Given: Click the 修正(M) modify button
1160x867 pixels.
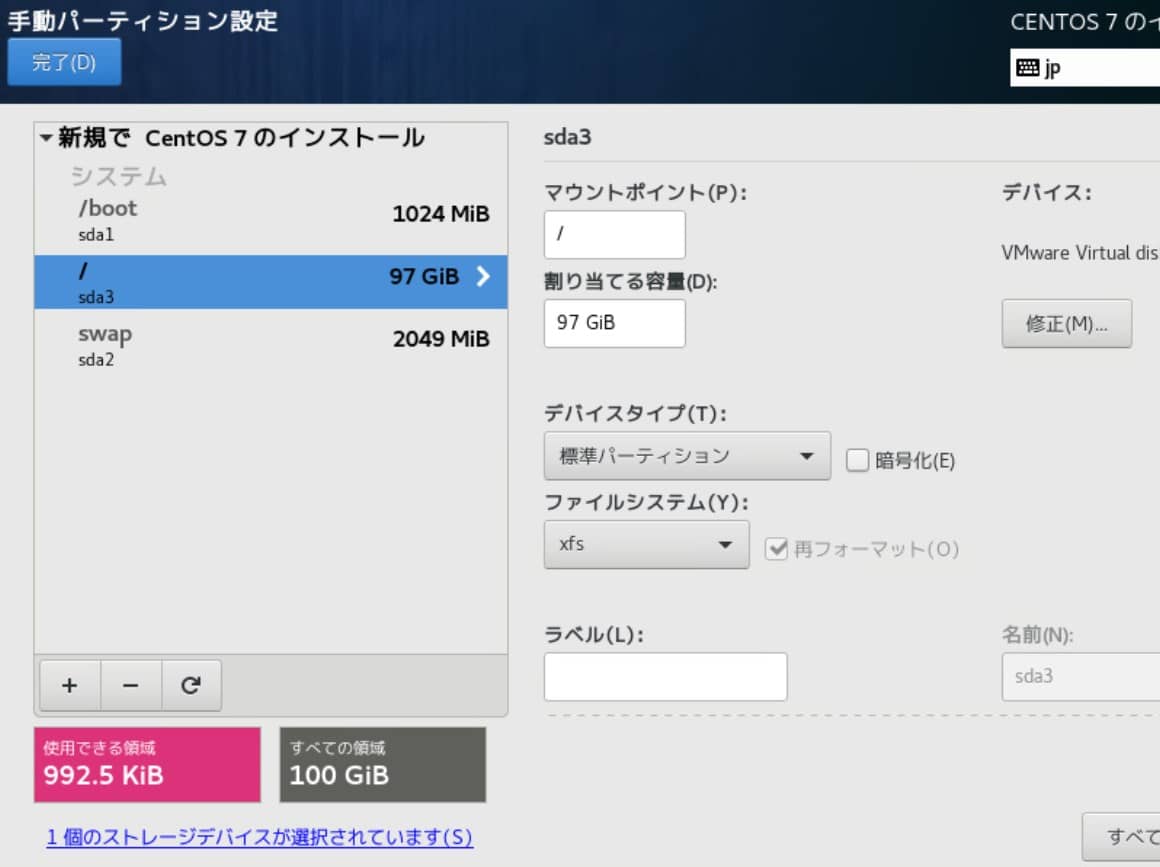Looking at the screenshot, I should [x=1066, y=323].
